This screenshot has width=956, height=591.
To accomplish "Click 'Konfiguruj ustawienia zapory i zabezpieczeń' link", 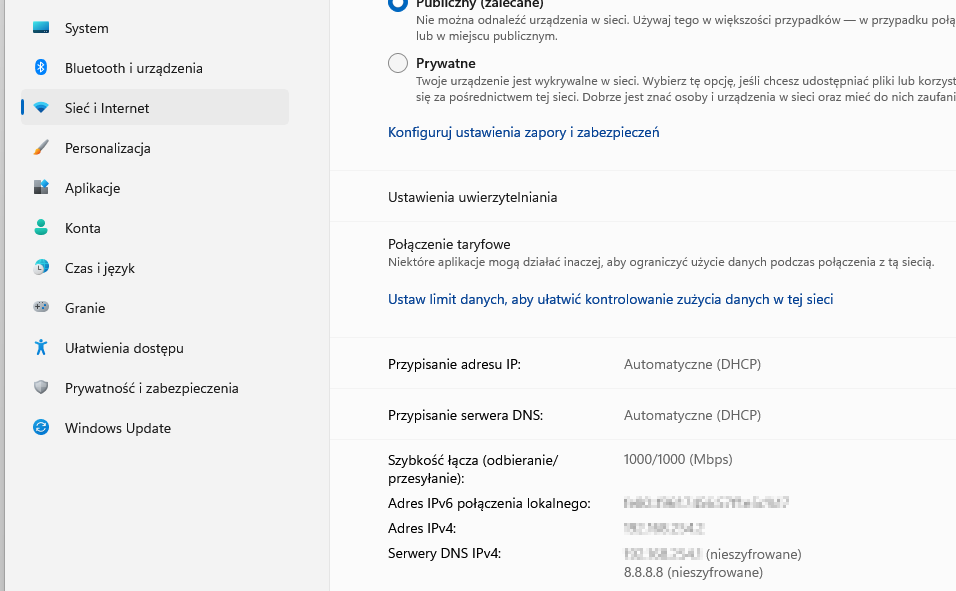I will [x=522, y=132].
